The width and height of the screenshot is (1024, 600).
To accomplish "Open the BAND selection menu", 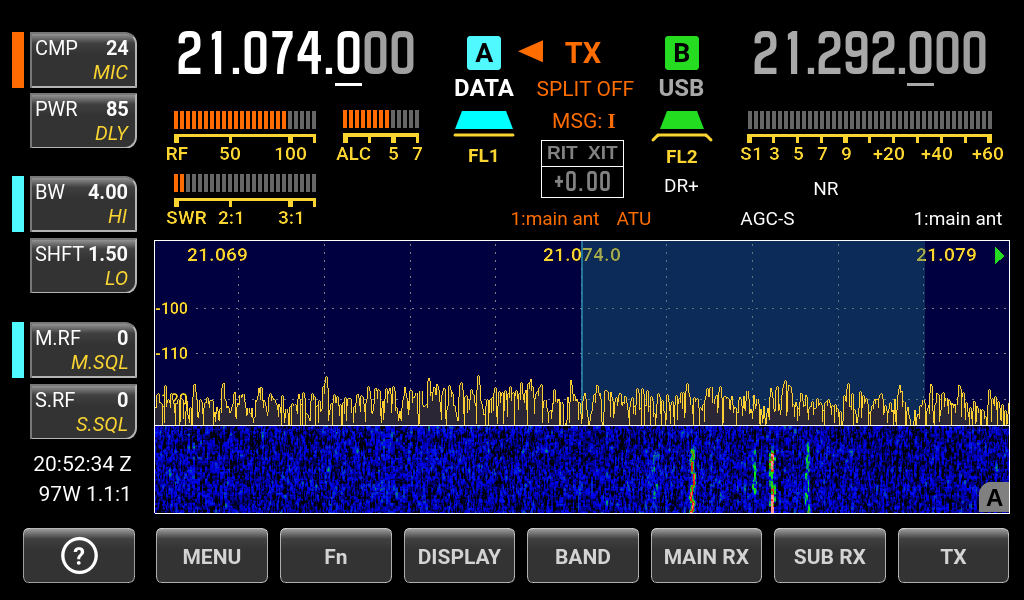I will 583,556.
